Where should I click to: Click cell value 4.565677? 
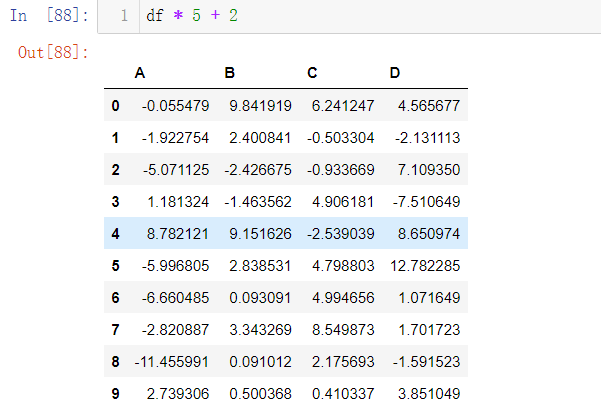coord(429,106)
